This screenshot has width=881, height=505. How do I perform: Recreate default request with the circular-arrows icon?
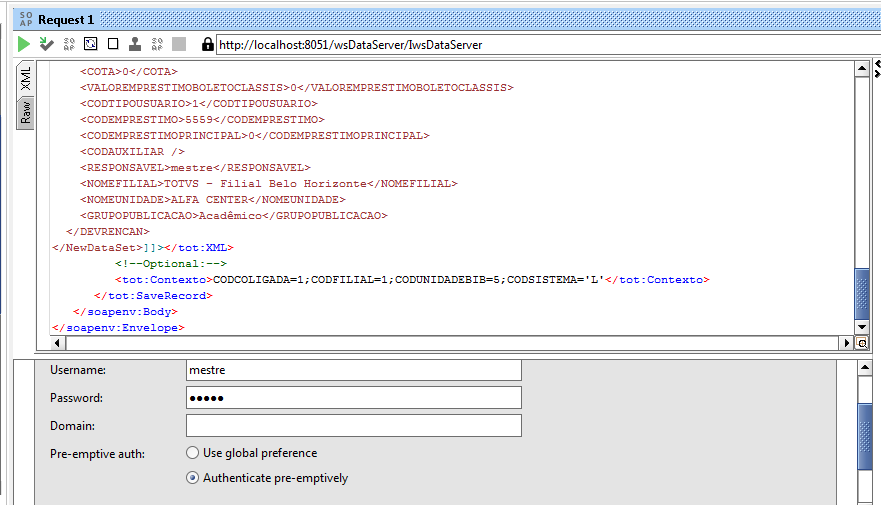(90, 44)
